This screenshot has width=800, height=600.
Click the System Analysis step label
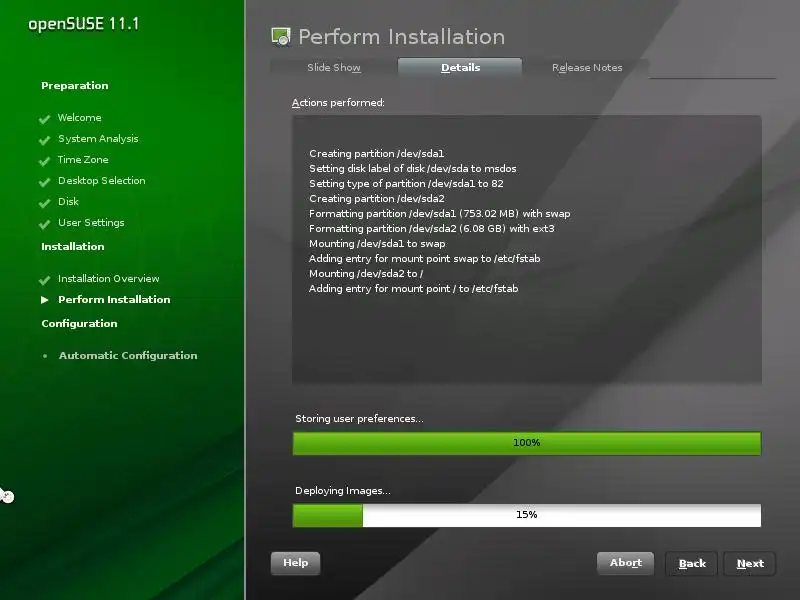tap(98, 139)
